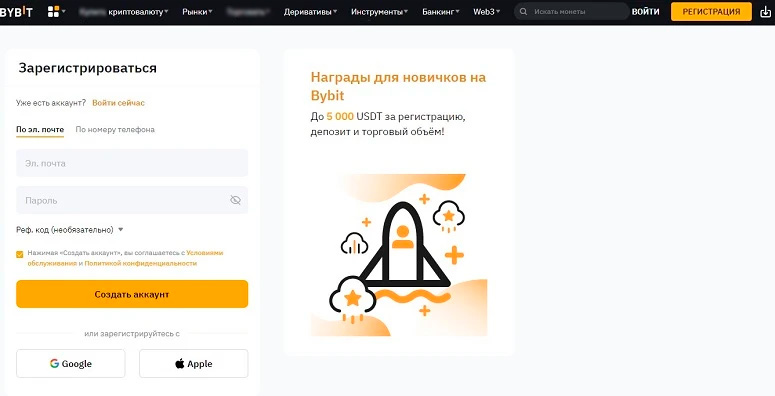This screenshot has height=396, width=775.
Task: Focus the Пароль input field
Action: tap(132, 200)
